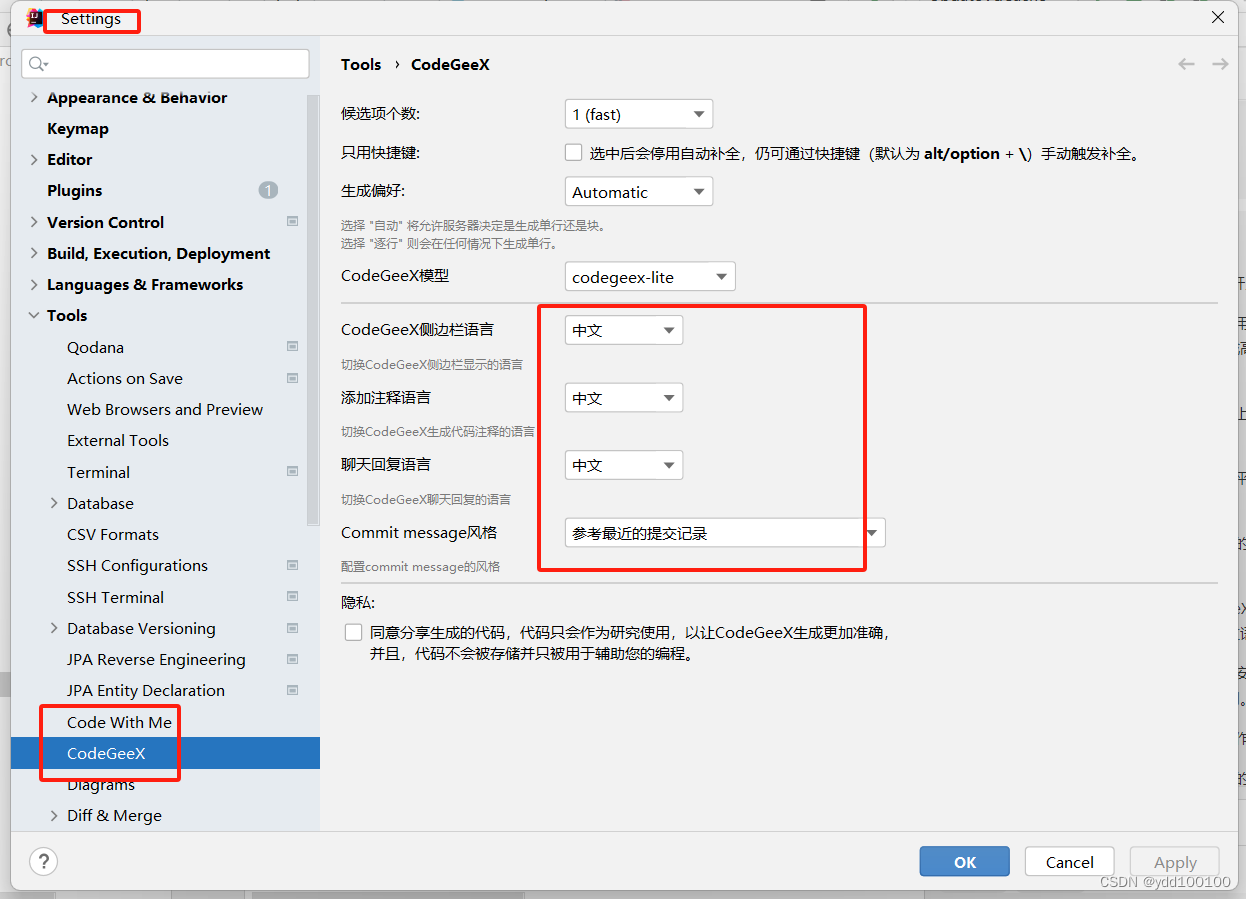Viewport: 1246px width, 899px height.
Task: Expand the Database Versioning subsection
Action: click(54, 628)
